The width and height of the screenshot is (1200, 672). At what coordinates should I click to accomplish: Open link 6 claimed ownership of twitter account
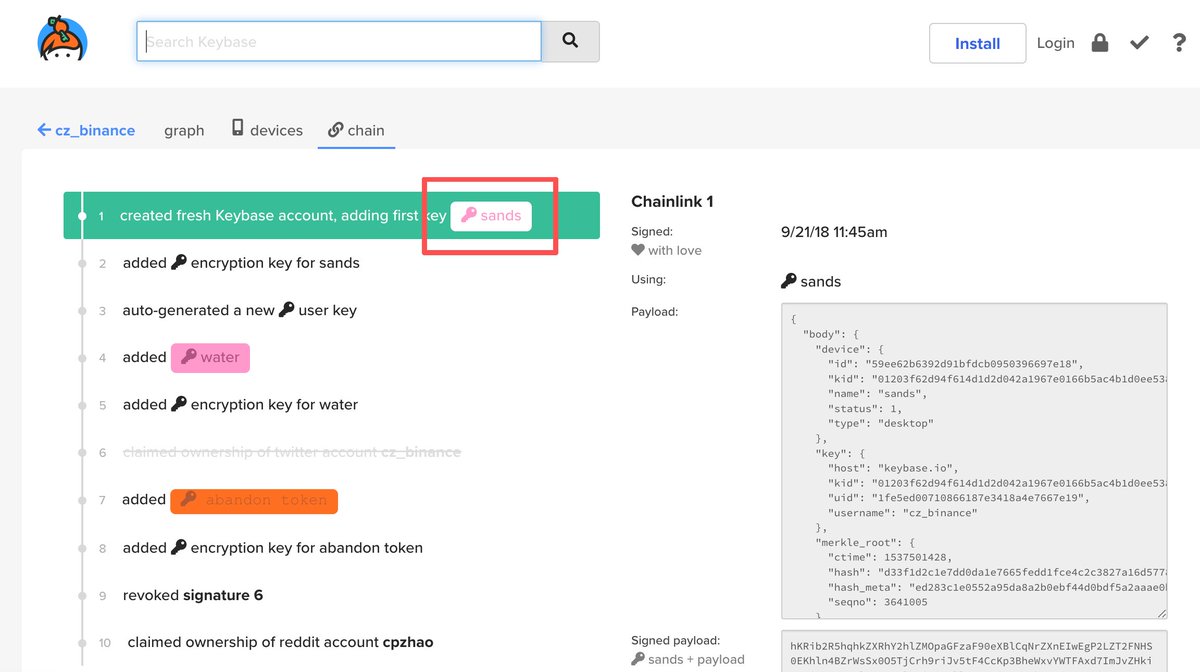[x=291, y=452]
